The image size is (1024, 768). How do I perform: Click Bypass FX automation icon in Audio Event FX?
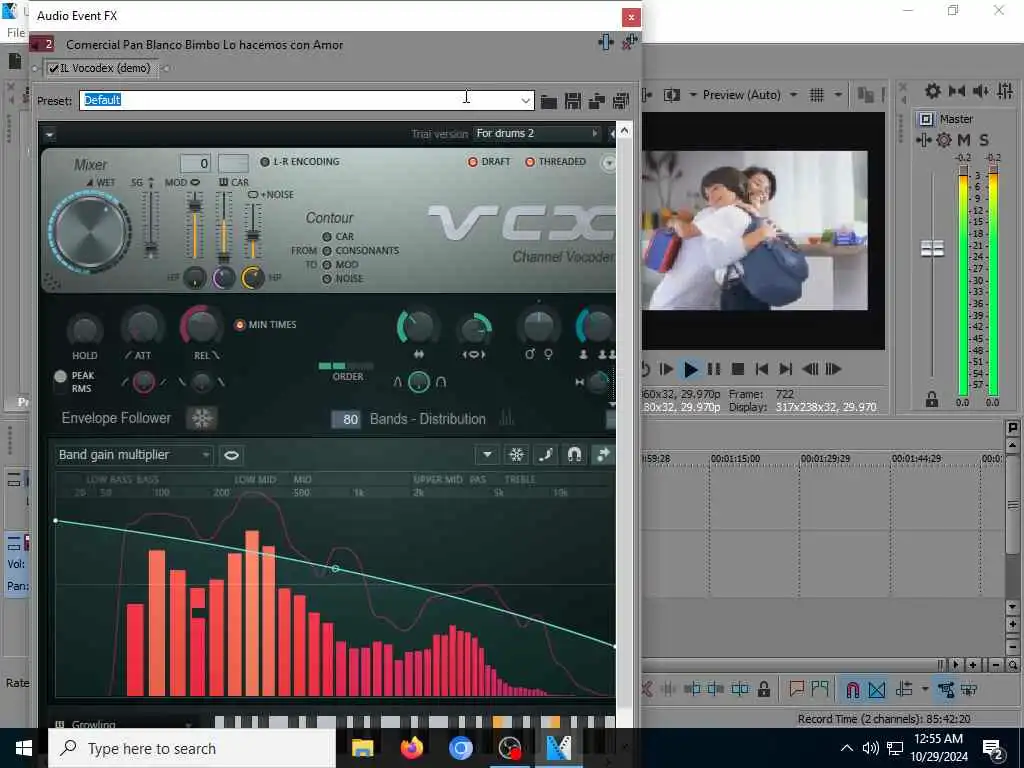pos(606,42)
